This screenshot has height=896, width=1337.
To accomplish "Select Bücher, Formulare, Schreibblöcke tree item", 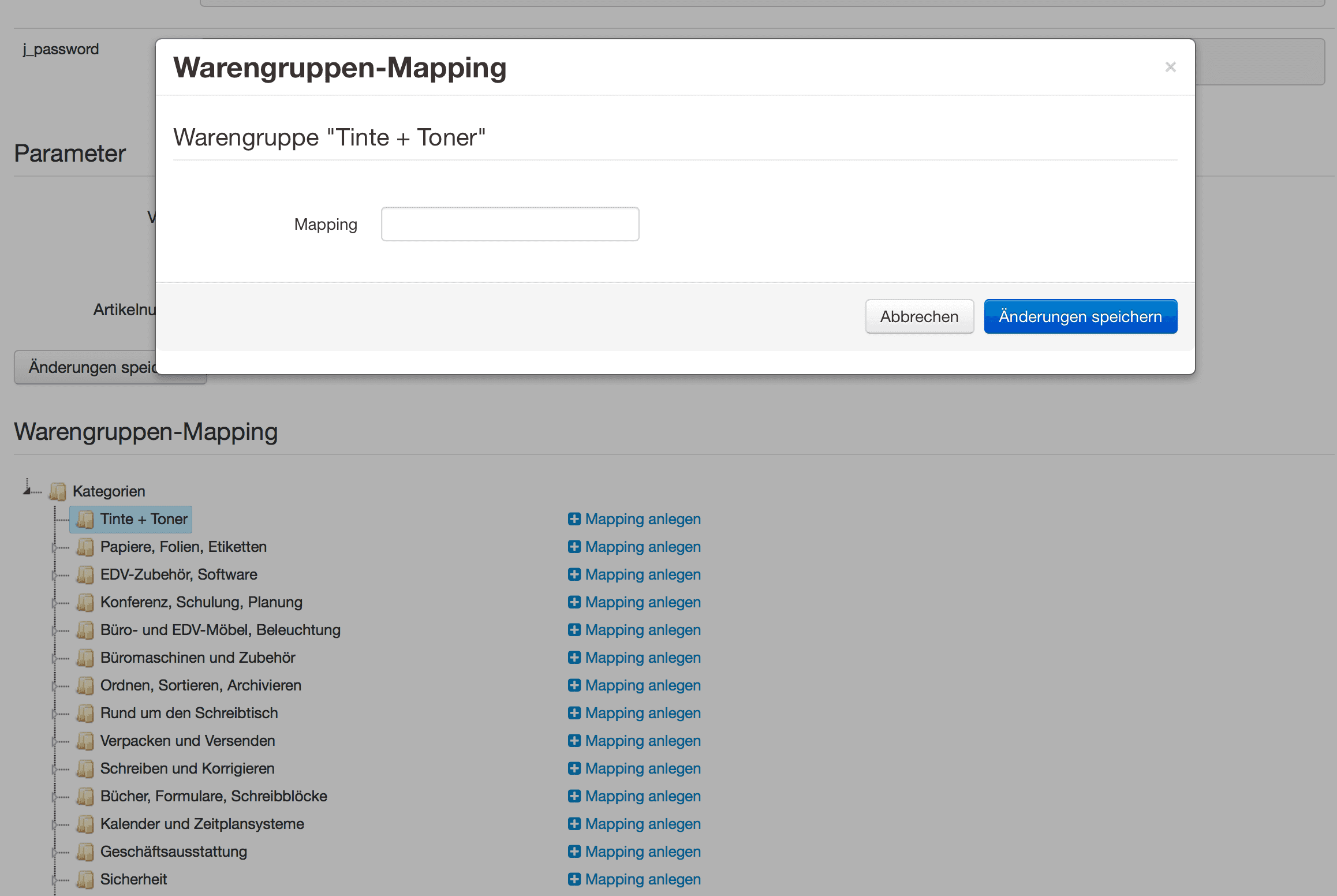I will click(x=213, y=796).
